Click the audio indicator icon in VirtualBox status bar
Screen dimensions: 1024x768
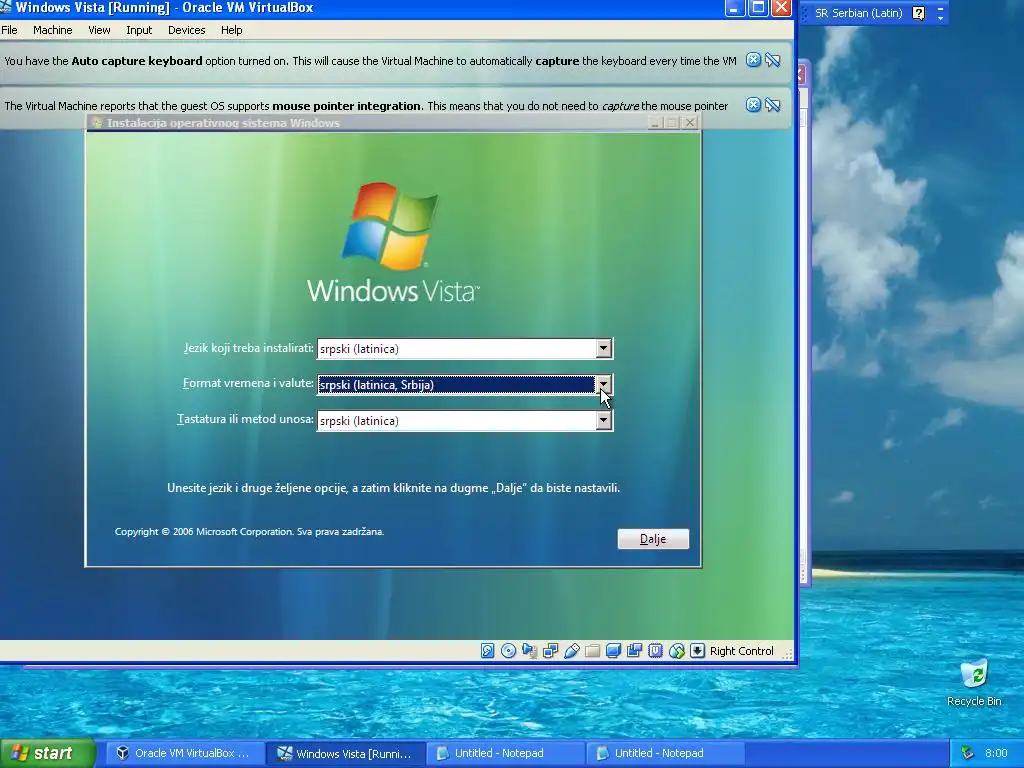tap(529, 650)
